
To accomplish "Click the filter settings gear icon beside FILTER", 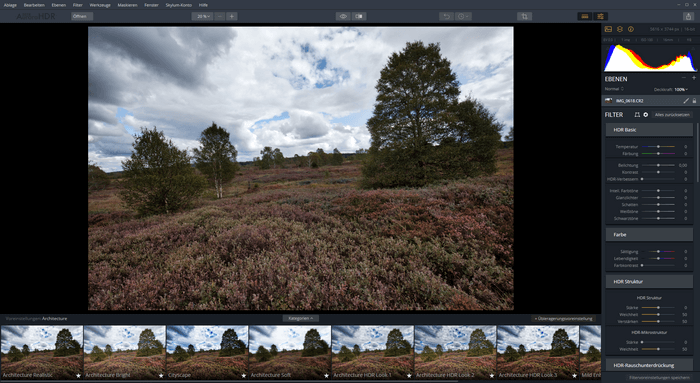I will (646, 115).
